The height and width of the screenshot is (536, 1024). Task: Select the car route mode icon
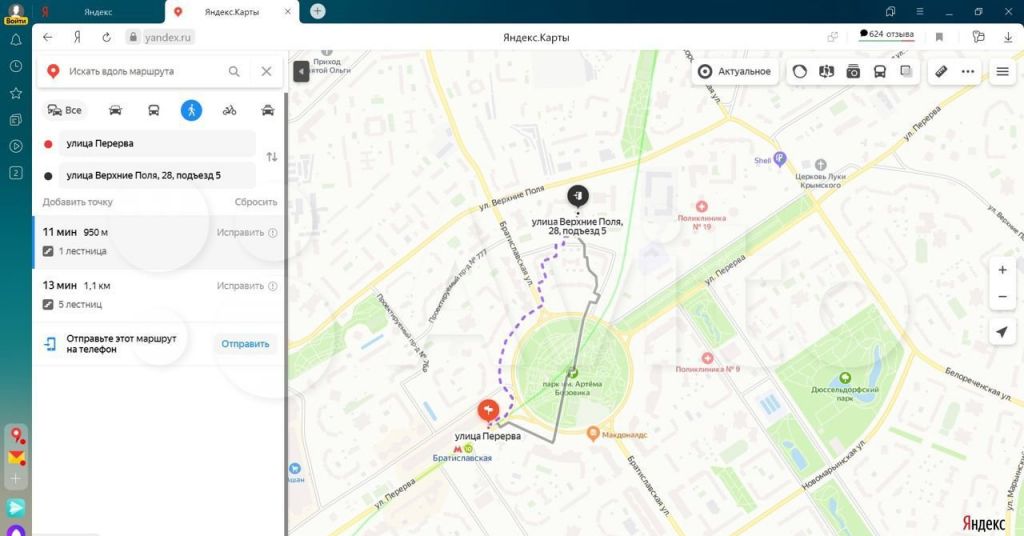click(x=115, y=110)
